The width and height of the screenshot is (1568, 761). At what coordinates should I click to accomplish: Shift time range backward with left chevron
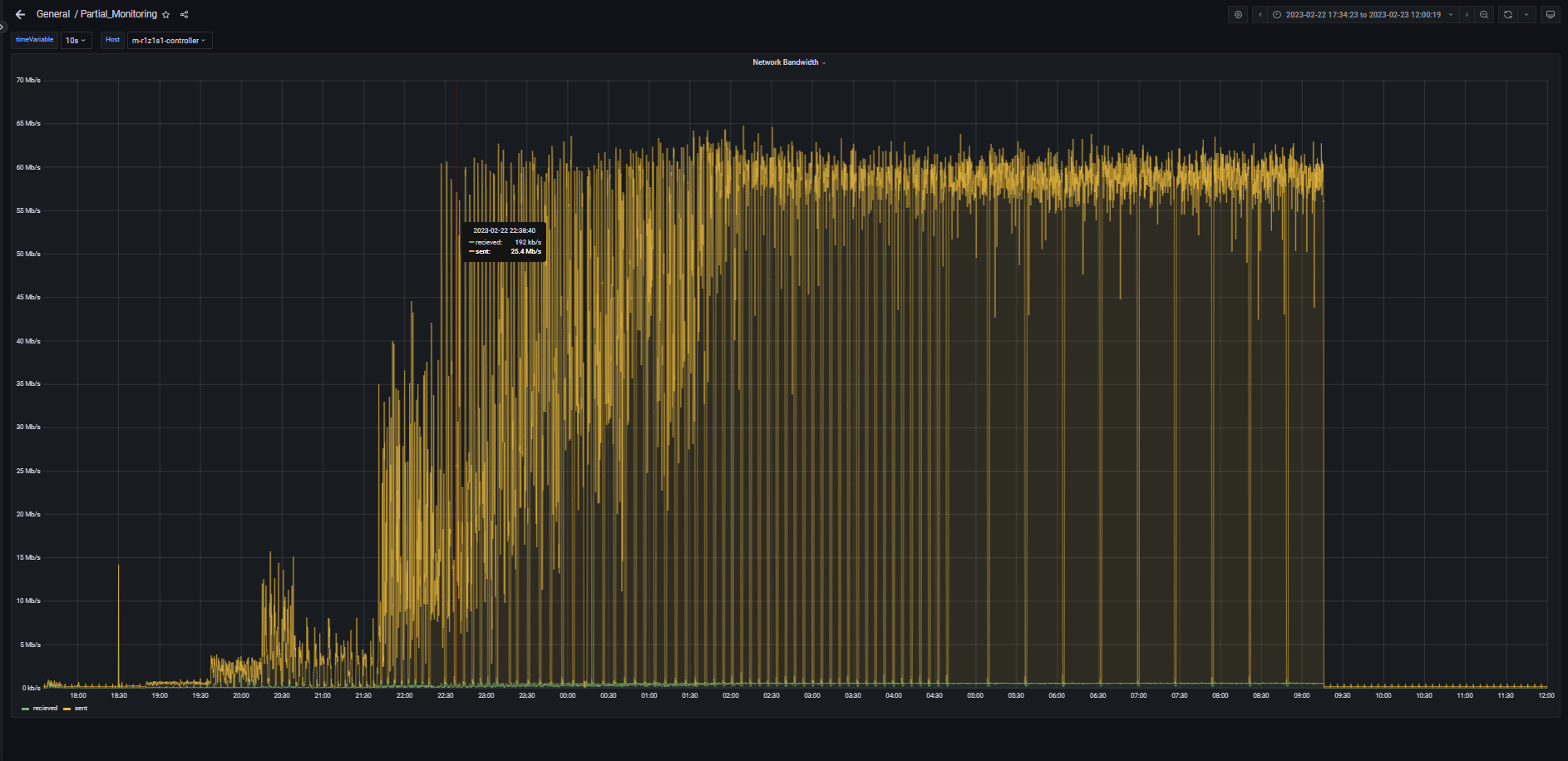click(1260, 15)
